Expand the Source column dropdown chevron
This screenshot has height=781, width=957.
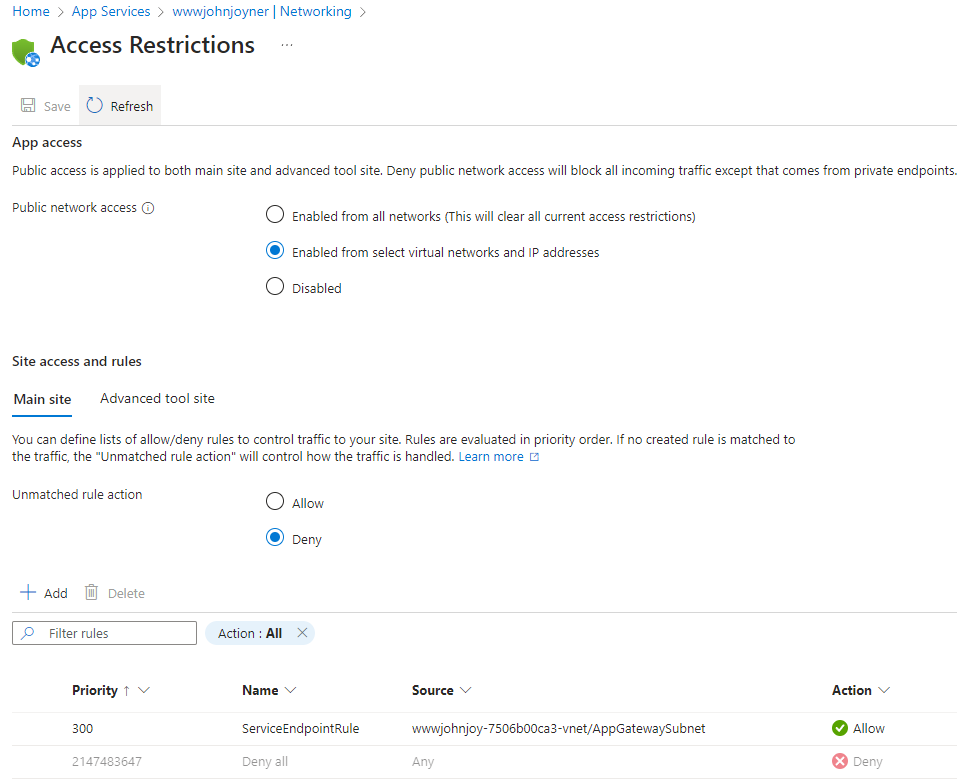pyautogui.click(x=466, y=690)
